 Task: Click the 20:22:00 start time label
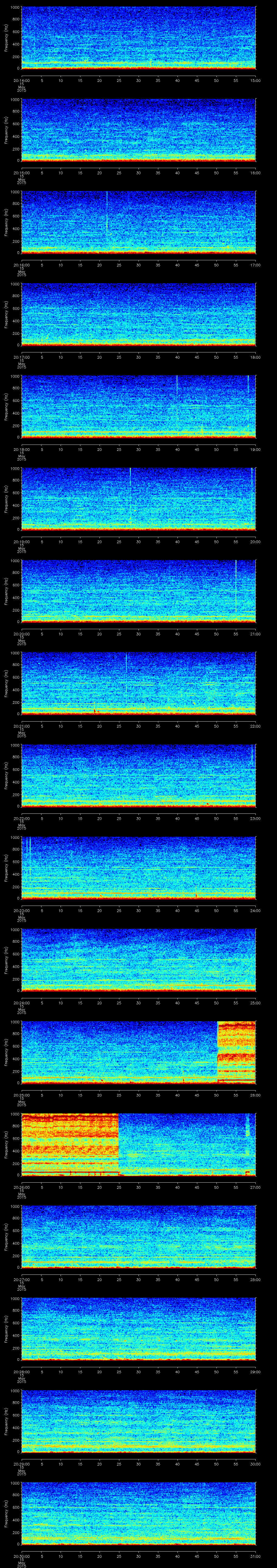tap(22, 819)
